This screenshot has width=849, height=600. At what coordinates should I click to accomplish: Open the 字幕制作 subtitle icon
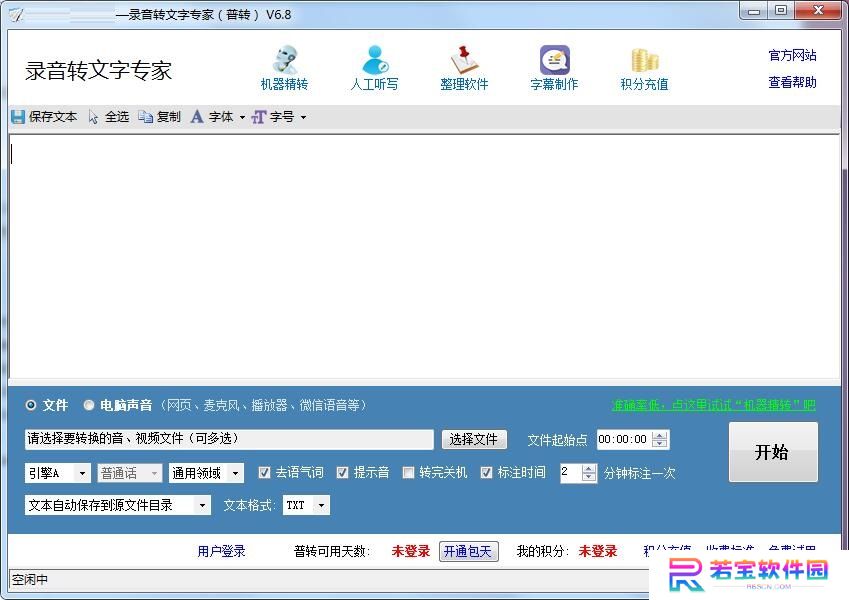[554, 60]
